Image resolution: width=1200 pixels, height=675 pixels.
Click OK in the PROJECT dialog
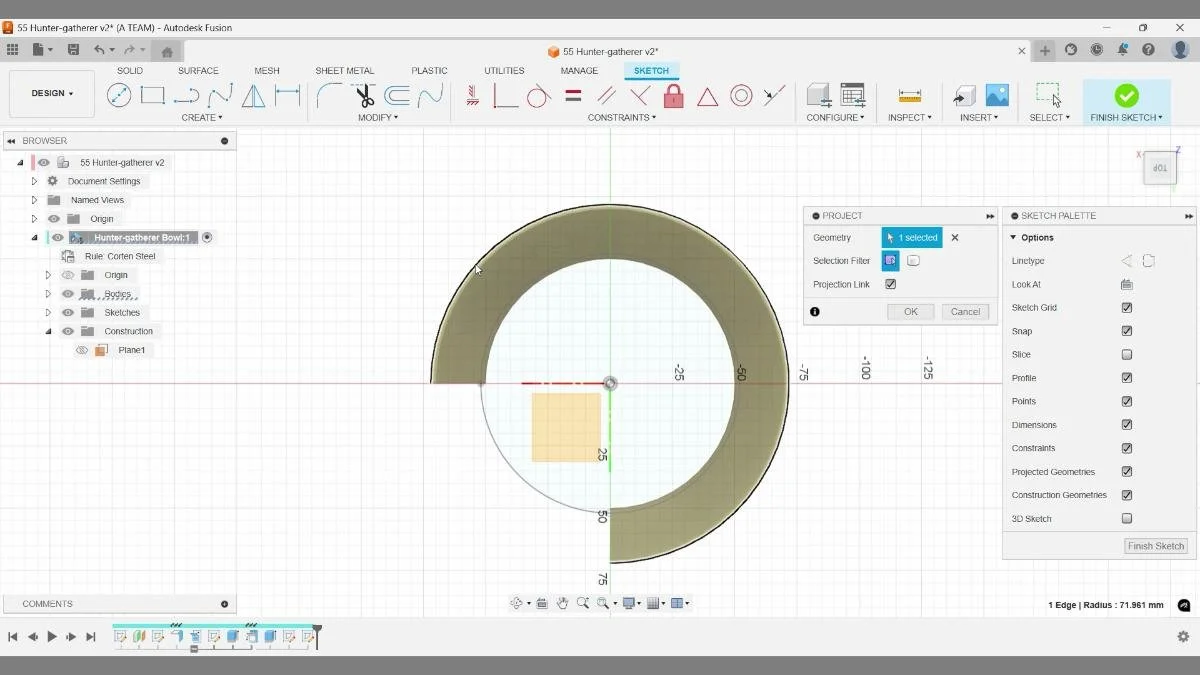pos(910,311)
